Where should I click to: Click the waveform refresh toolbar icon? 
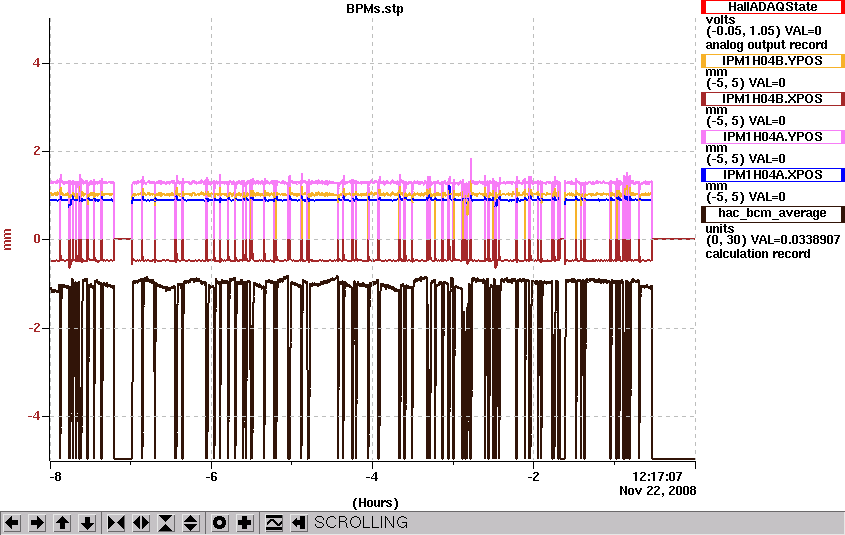coord(274,523)
